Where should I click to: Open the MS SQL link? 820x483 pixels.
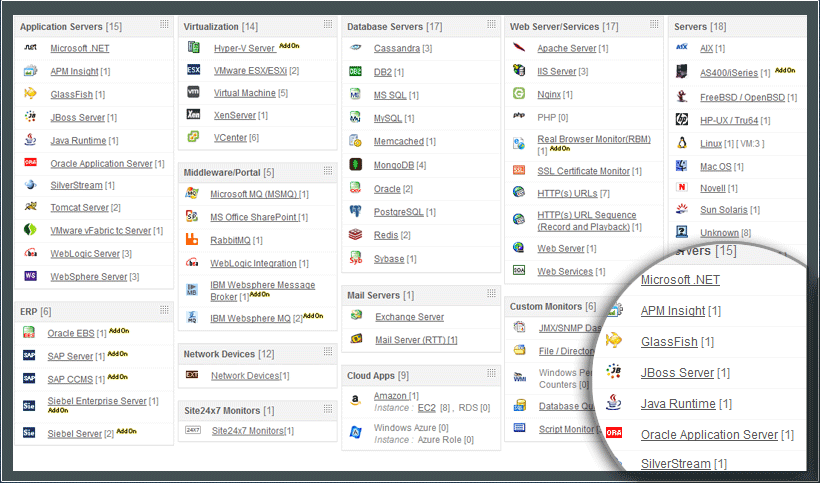390,95
